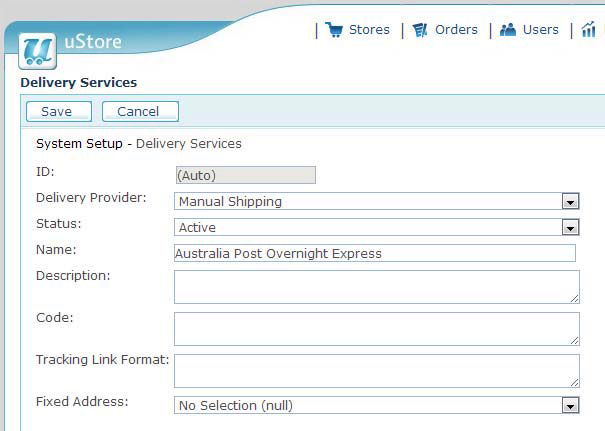
Task: Click the bar chart reports icon
Action: [x=588, y=29]
